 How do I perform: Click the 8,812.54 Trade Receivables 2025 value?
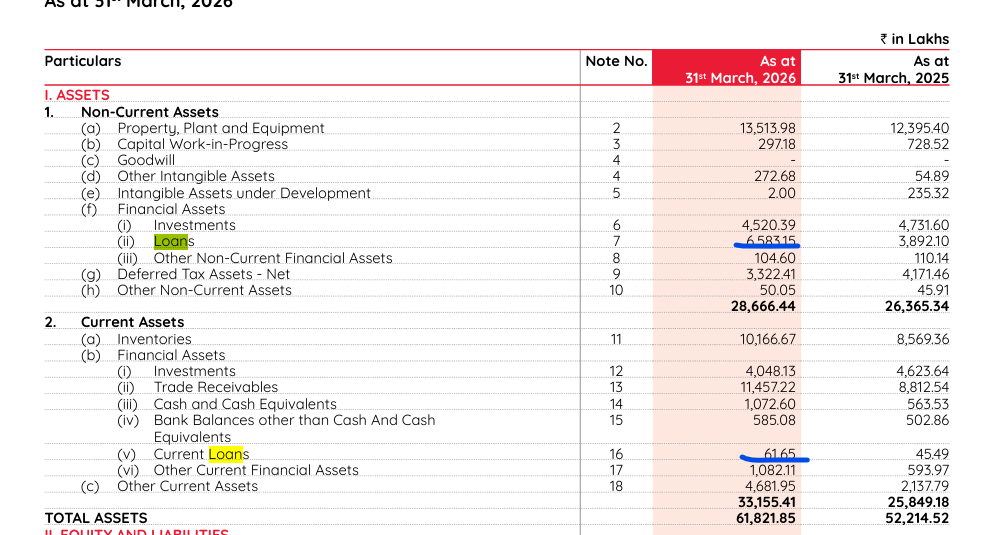923,387
